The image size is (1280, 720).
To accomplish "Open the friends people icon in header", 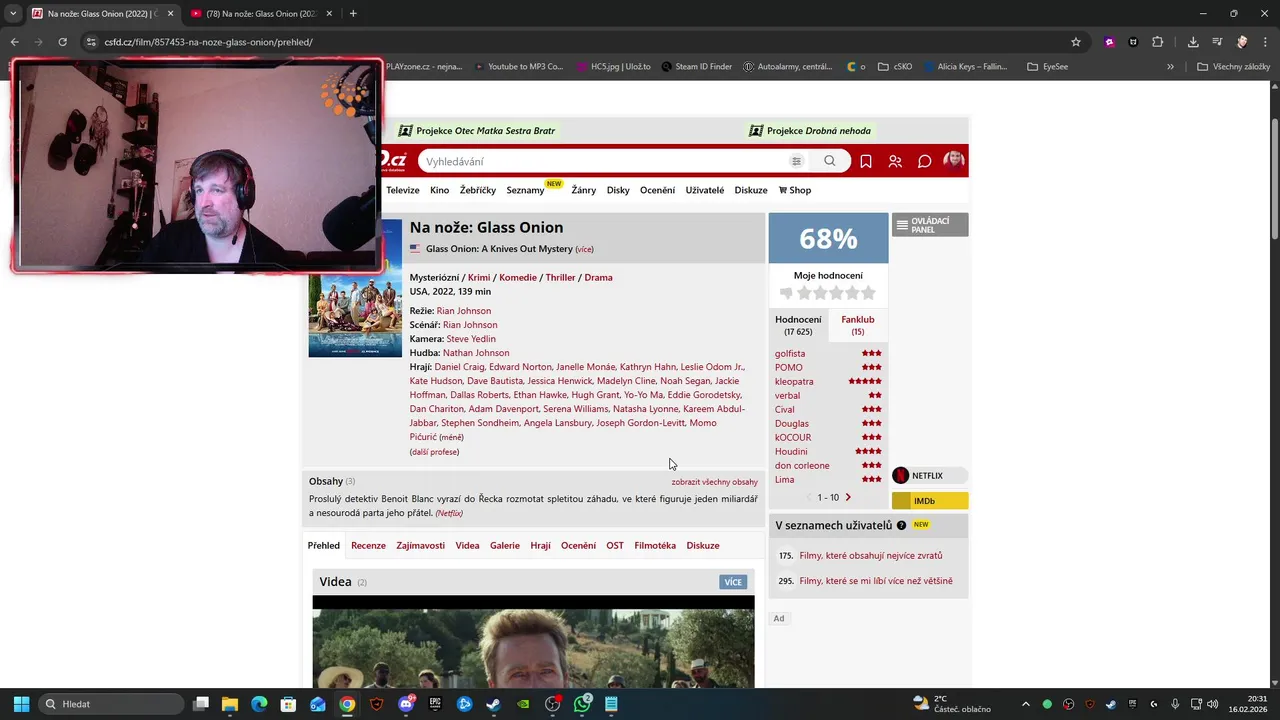I will [895, 161].
